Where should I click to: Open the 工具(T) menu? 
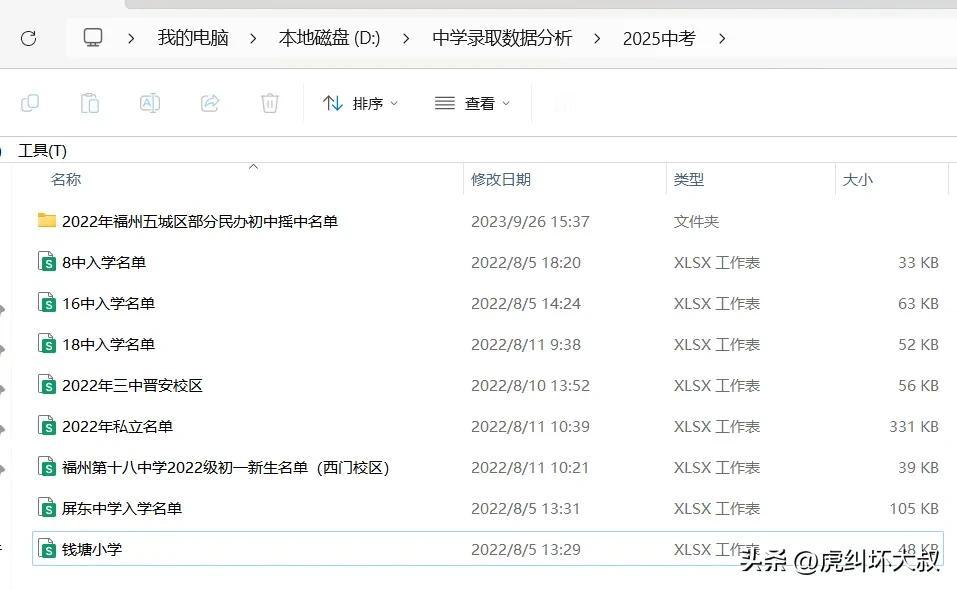(x=42, y=150)
